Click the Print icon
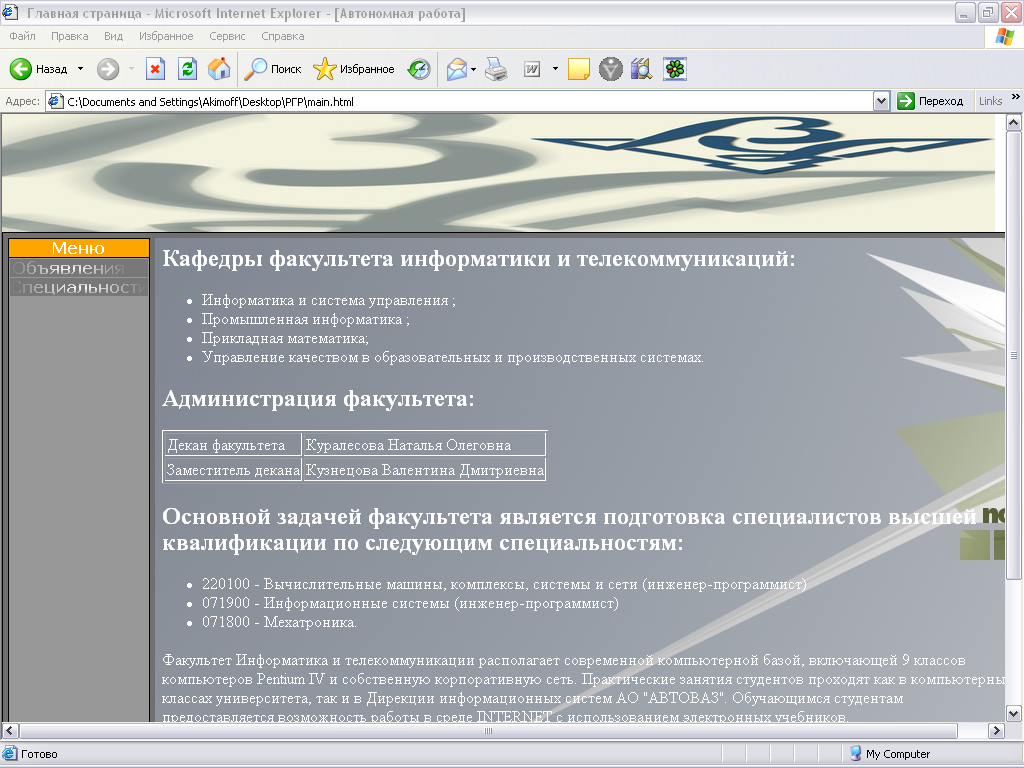This screenshot has height=768, width=1024. pyautogui.click(x=496, y=69)
